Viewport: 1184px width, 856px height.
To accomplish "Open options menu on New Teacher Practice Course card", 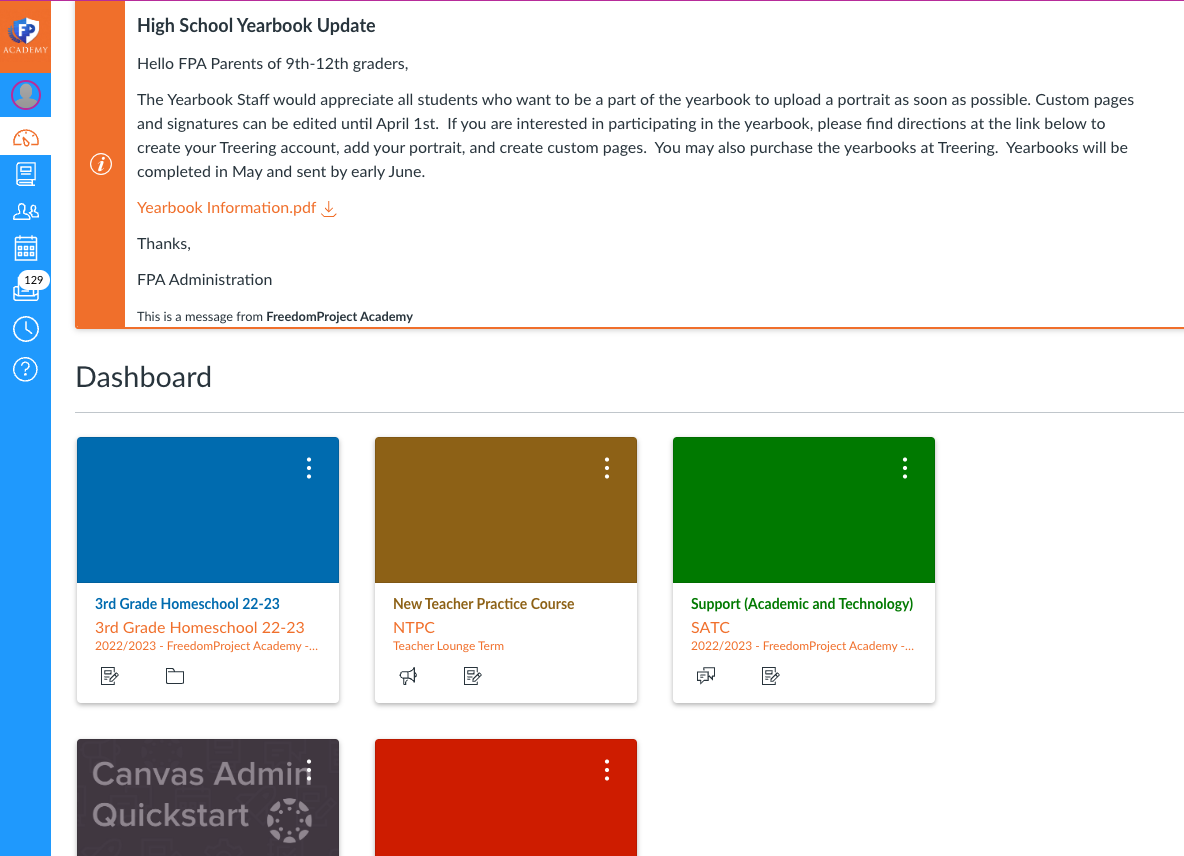I will (x=607, y=468).
